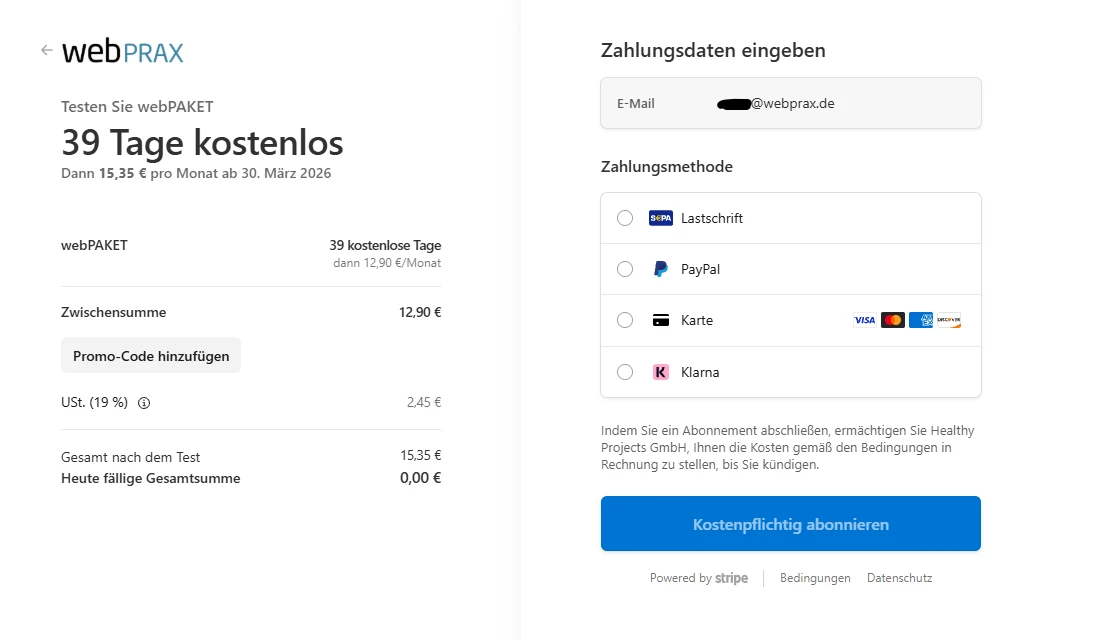The height and width of the screenshot is (640, 1110).
Task: Click the Discover card brand icon
Action: pyautogui.click(x=949, y=321)
